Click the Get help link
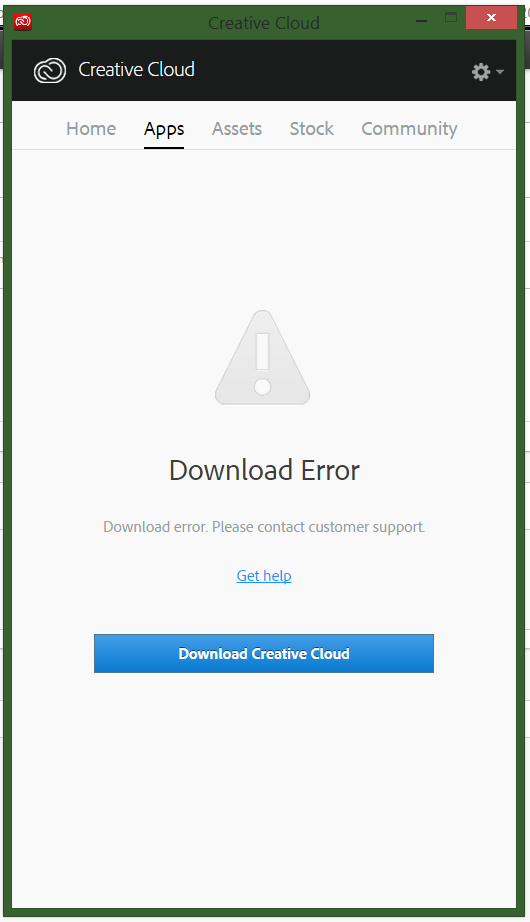The height and width of the screenshot is (922, 530). pos(264,576)
